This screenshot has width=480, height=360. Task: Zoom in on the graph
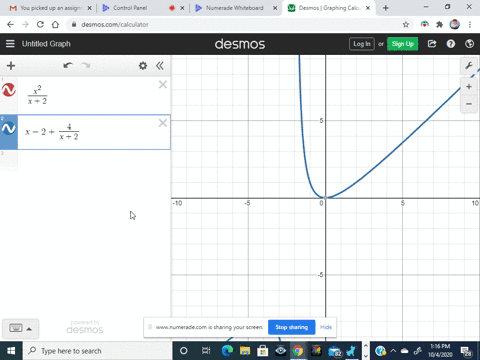[469, 87]
